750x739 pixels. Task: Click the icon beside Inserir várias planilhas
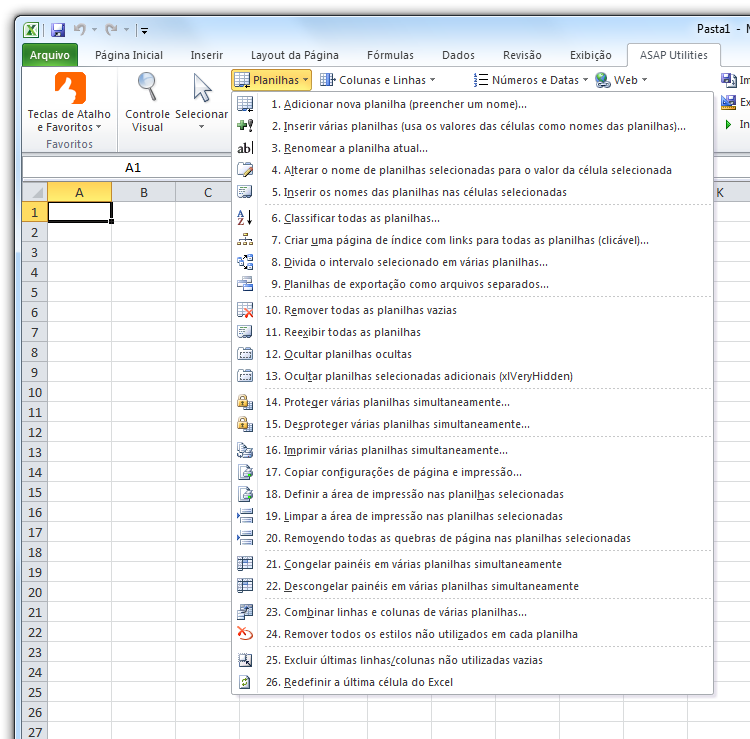[x=245, y=126]
